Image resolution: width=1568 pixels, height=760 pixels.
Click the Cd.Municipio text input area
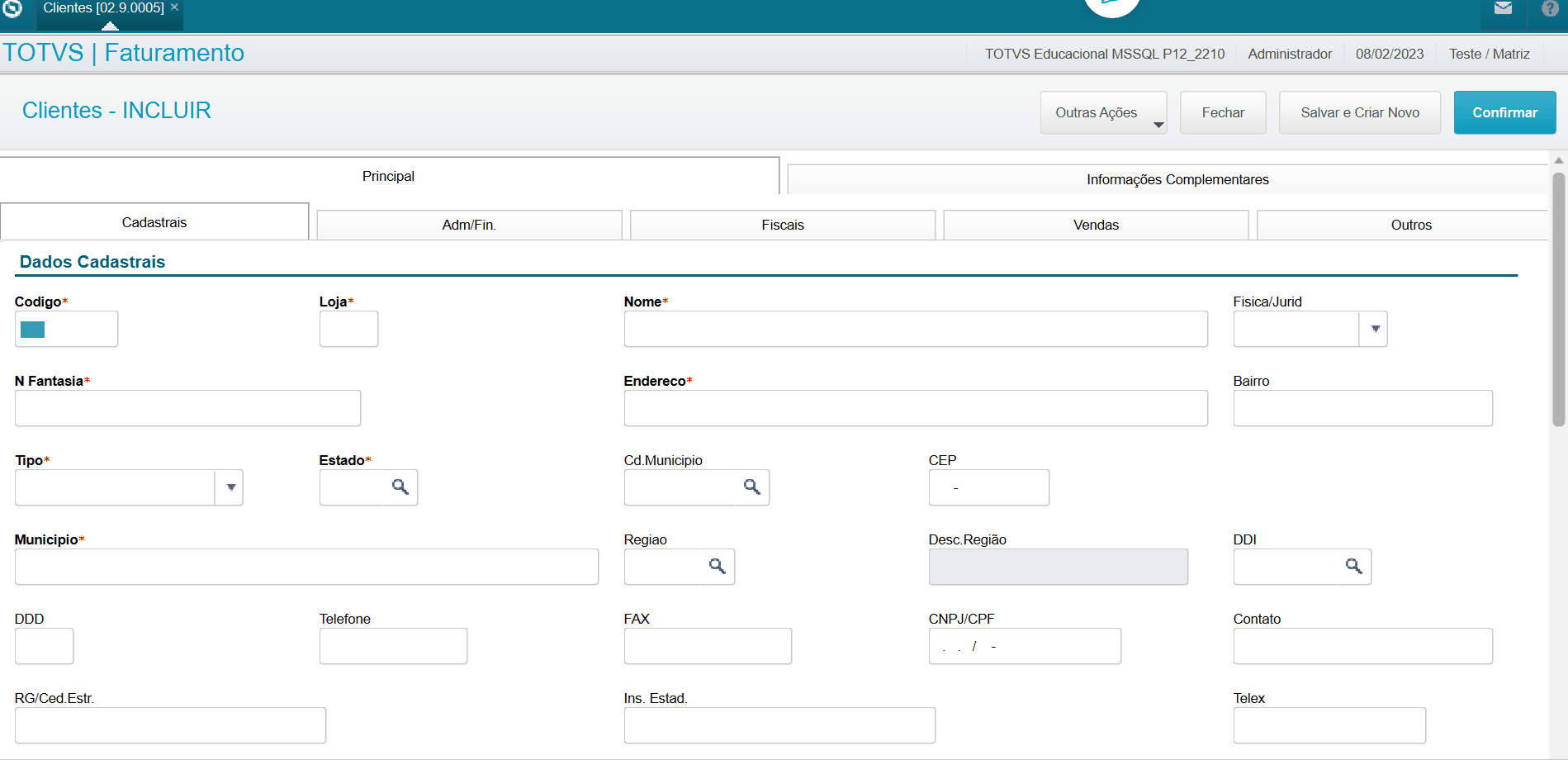click(681, 487)
